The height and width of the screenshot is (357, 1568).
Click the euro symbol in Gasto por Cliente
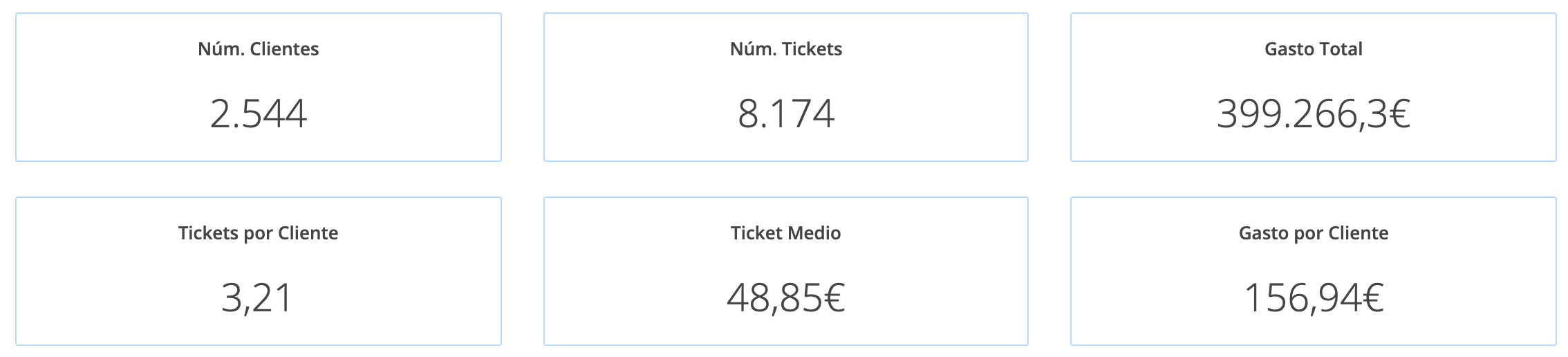coord(1372,298)
